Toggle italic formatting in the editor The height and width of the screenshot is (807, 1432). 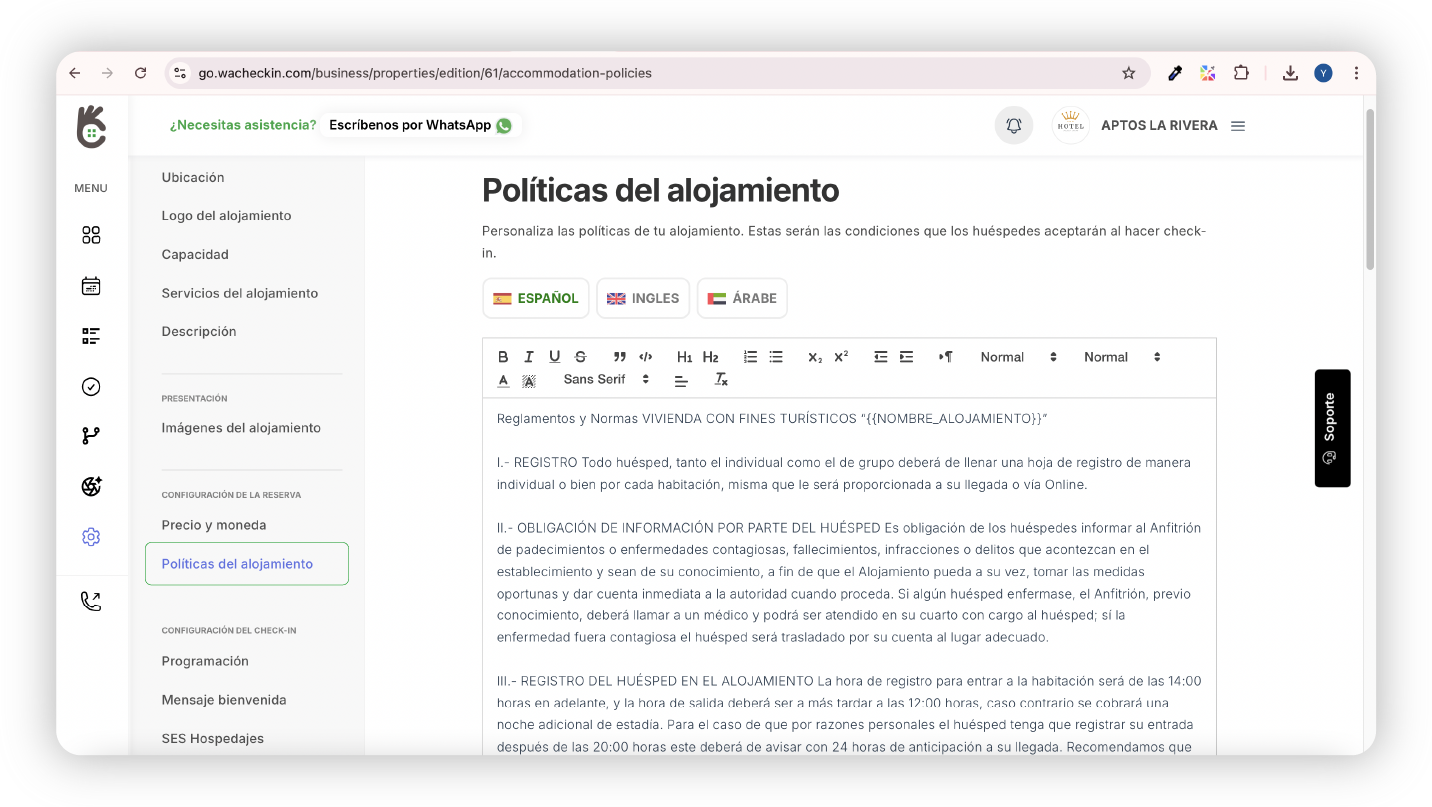coord(529,357)
